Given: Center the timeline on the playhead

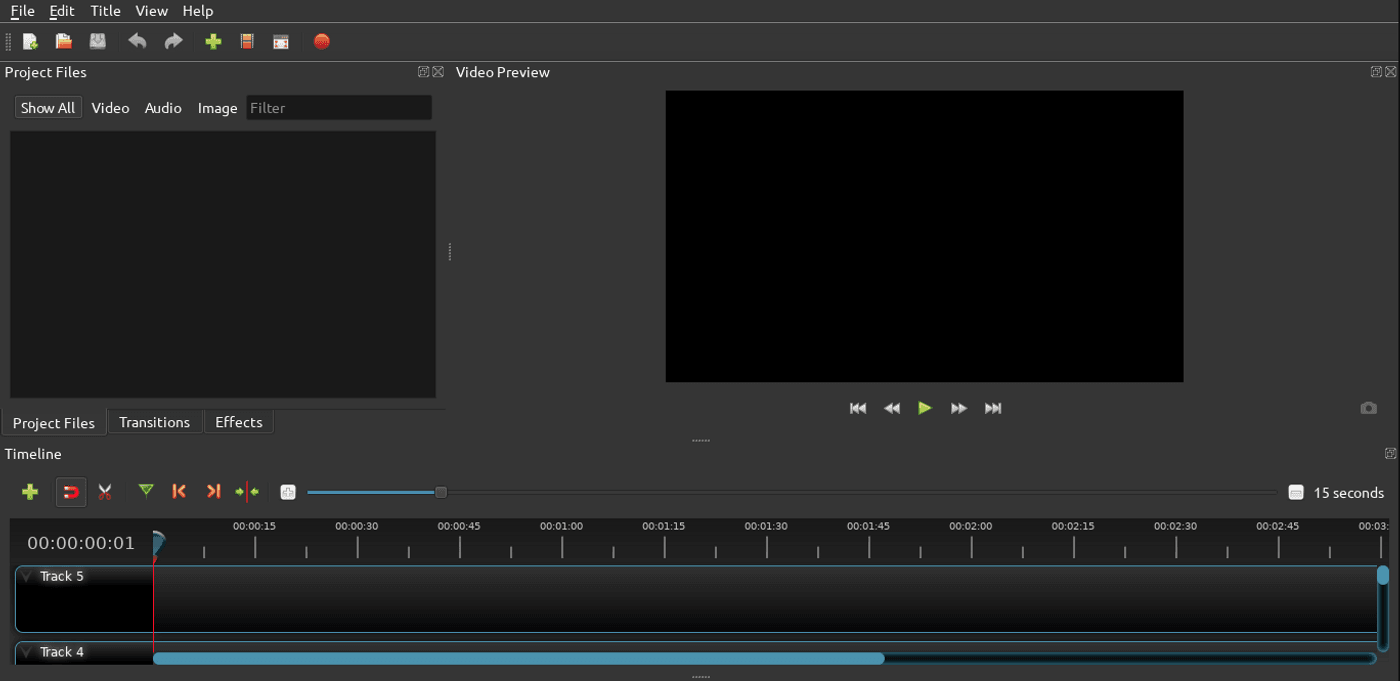Looking at the screenshot, I should [x=247, y=492].
